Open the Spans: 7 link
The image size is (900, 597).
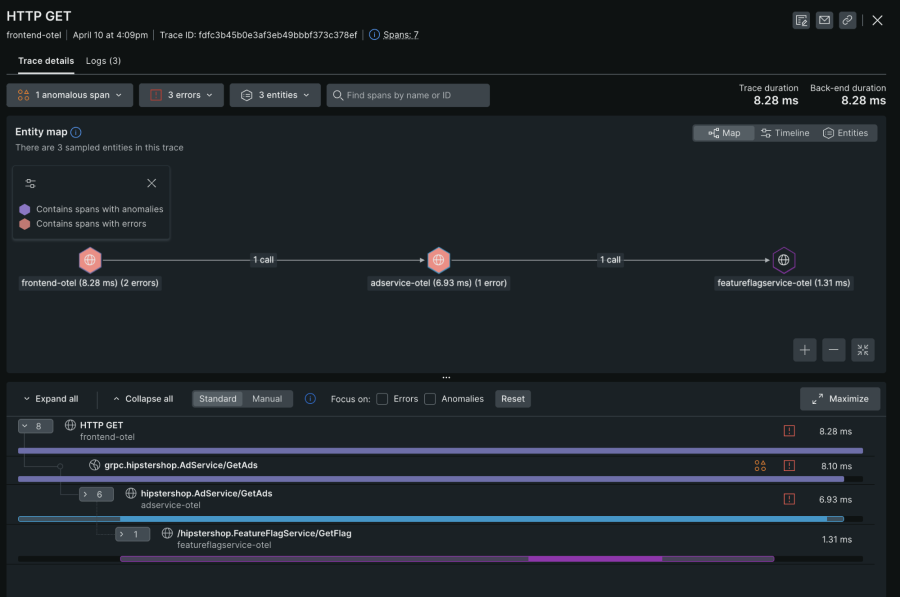401,34
